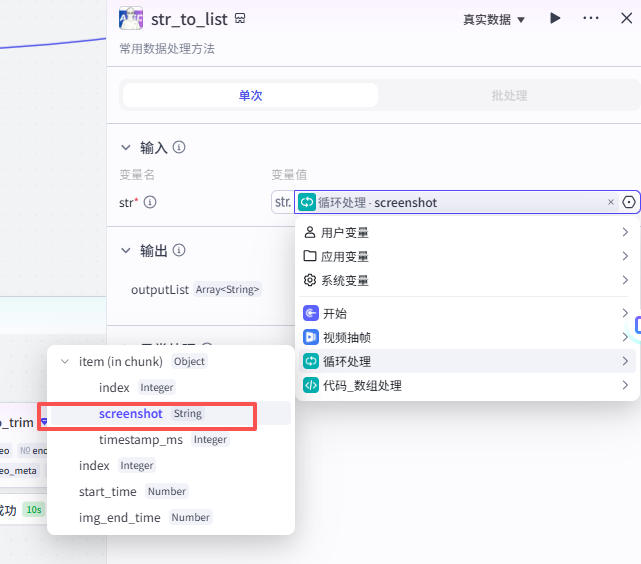Click the 系统变量 gear icon

pos(310,280)
